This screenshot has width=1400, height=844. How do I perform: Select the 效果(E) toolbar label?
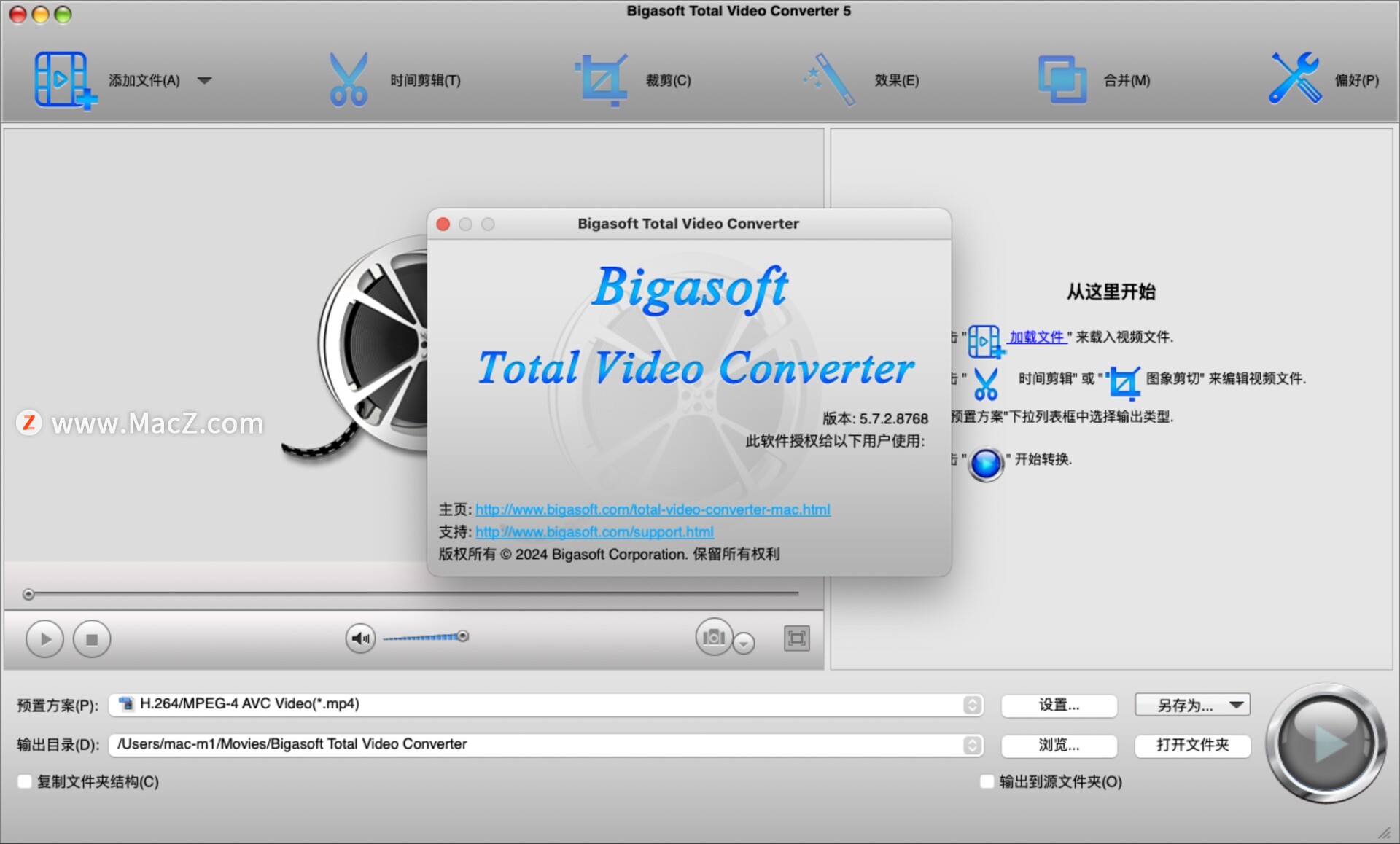[897, 80]
